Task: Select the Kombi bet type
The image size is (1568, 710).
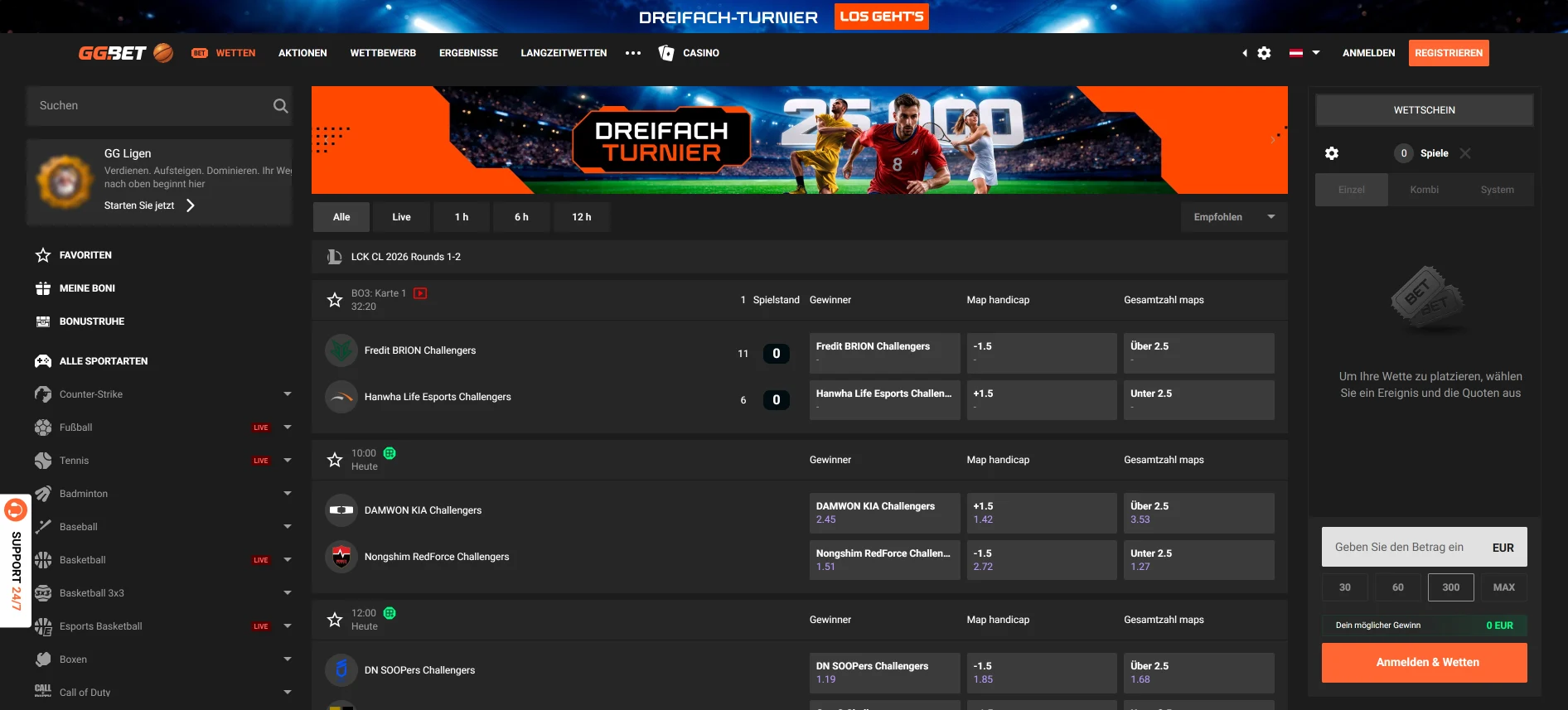Action: point(1425,190)
